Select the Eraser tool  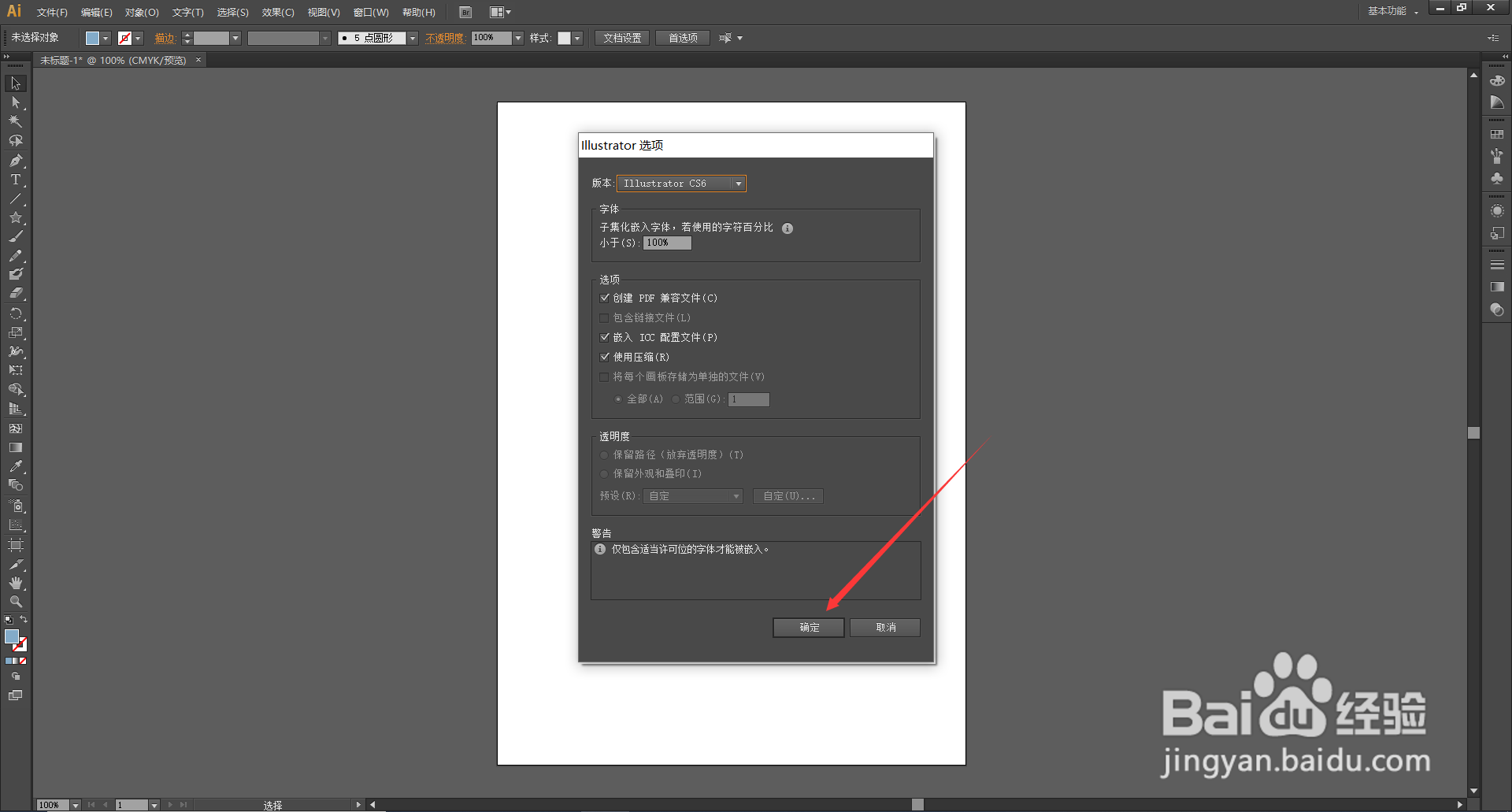pos(16,293)
